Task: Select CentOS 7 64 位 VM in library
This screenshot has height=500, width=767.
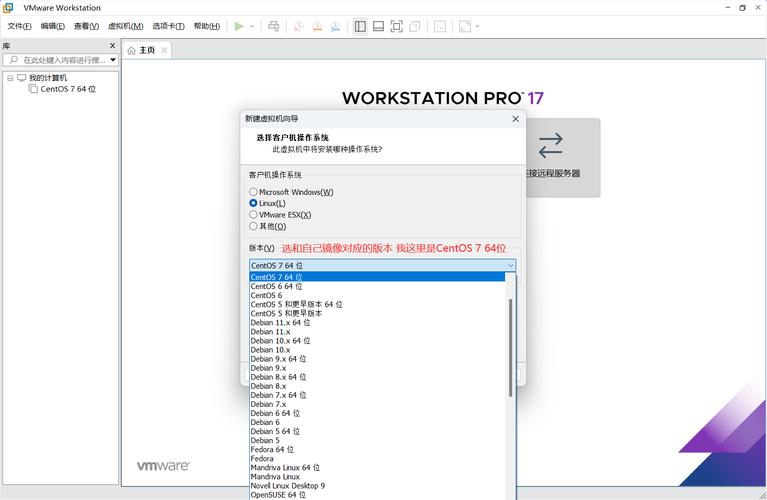Action: (68, 89)
